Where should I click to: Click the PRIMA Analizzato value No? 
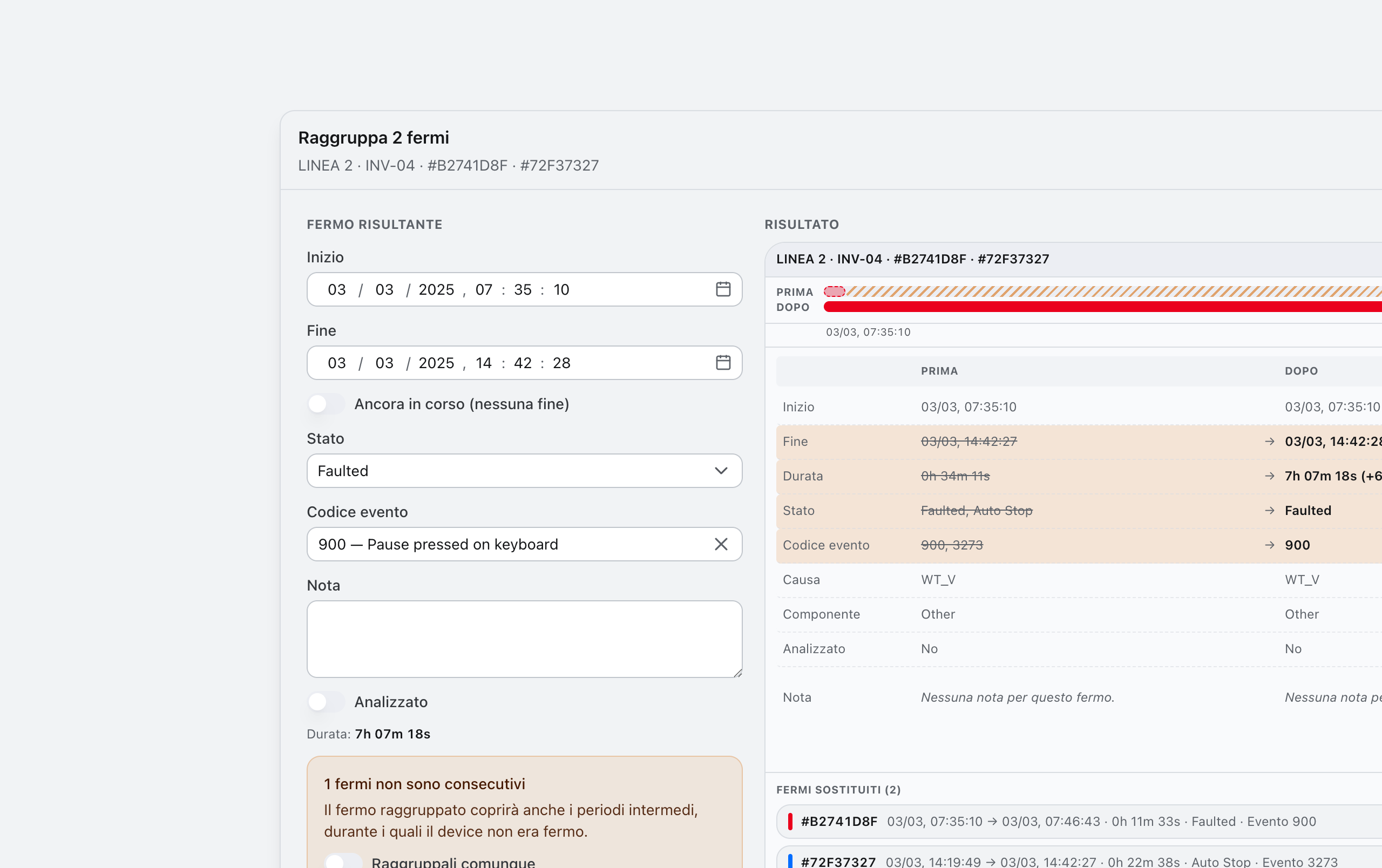click(929, 648)
